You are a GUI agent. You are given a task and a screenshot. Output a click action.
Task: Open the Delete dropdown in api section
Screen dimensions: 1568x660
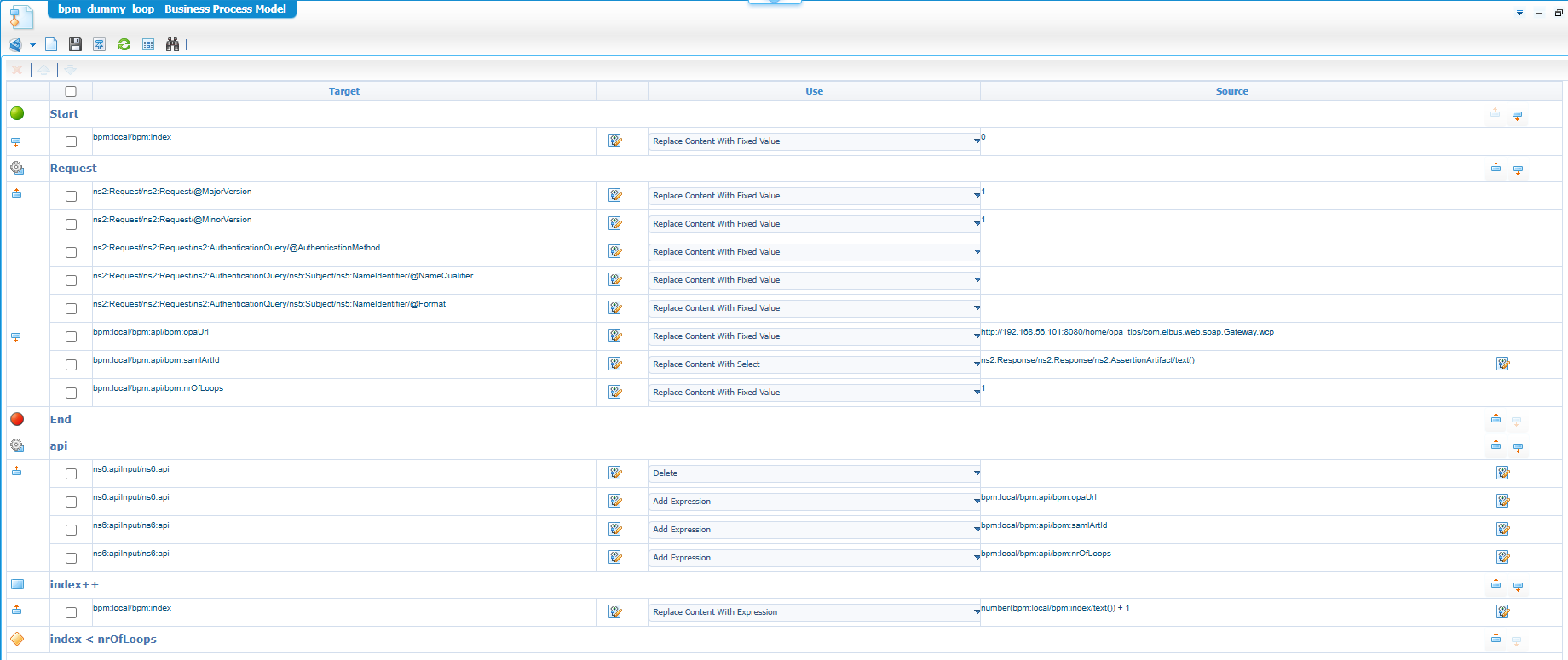tap(814, 473)
